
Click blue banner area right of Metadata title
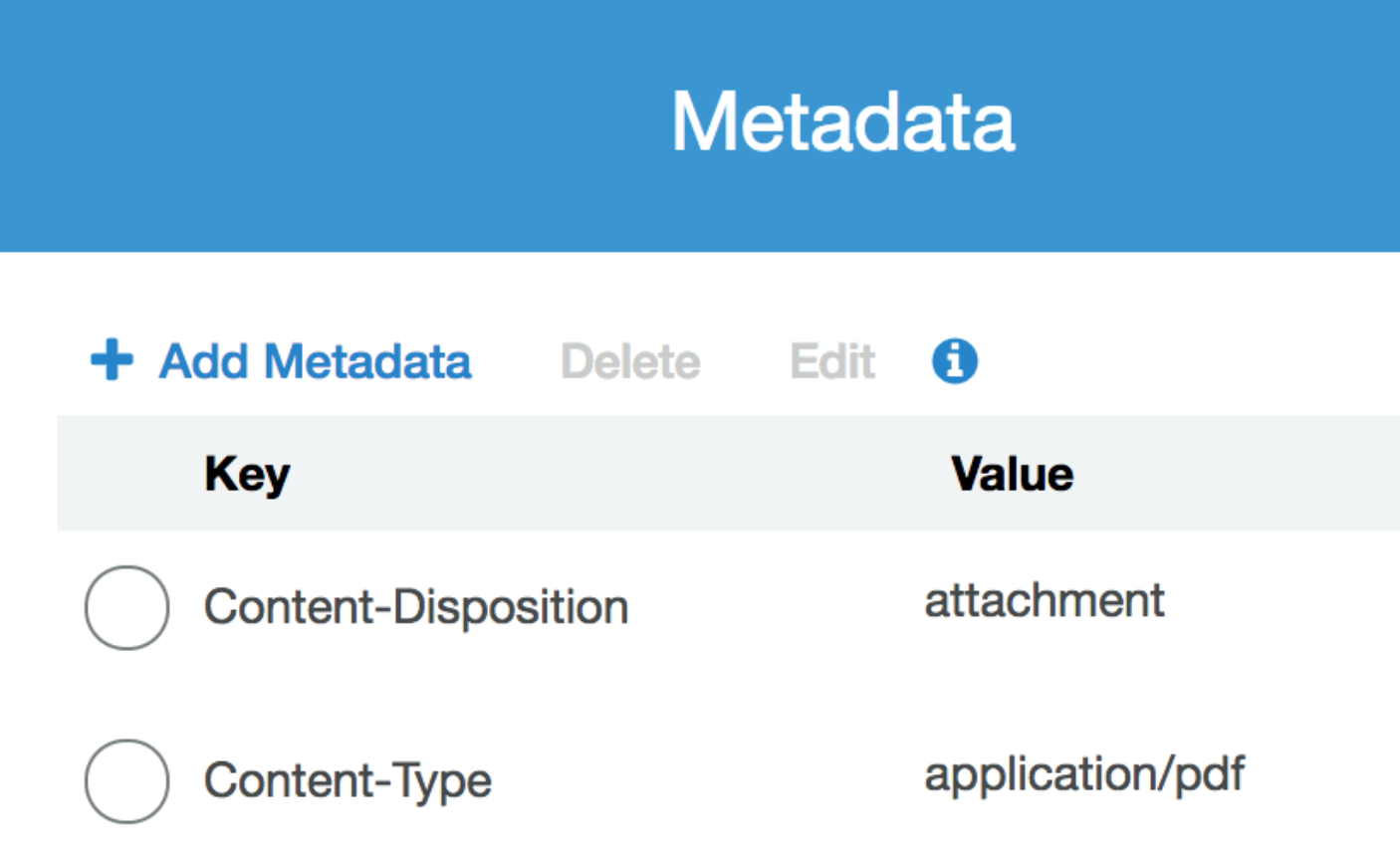click(x=1215, y=124)
